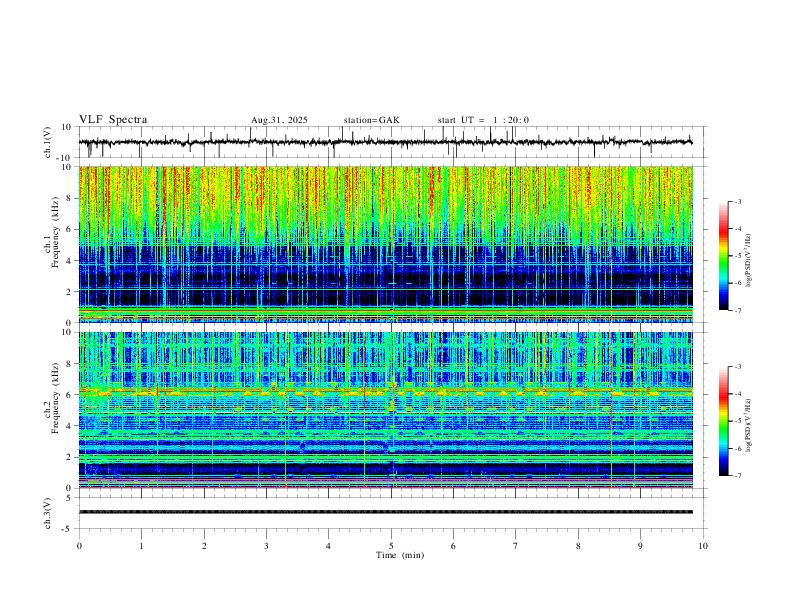
Task: Click the time axis tick label '8'
Action: coord(578,546)
